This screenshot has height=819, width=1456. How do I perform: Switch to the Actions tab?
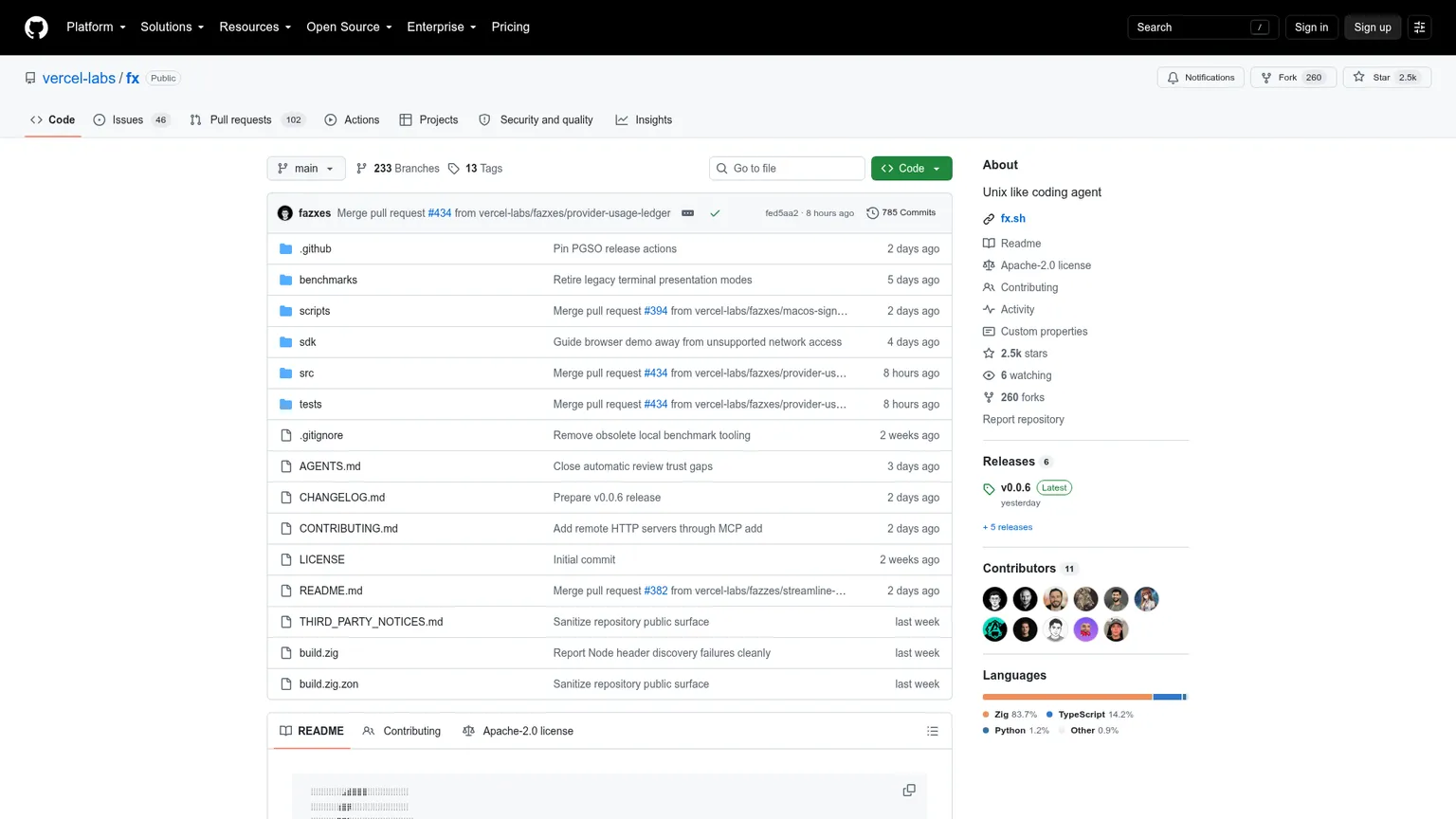tap(352, 120)
